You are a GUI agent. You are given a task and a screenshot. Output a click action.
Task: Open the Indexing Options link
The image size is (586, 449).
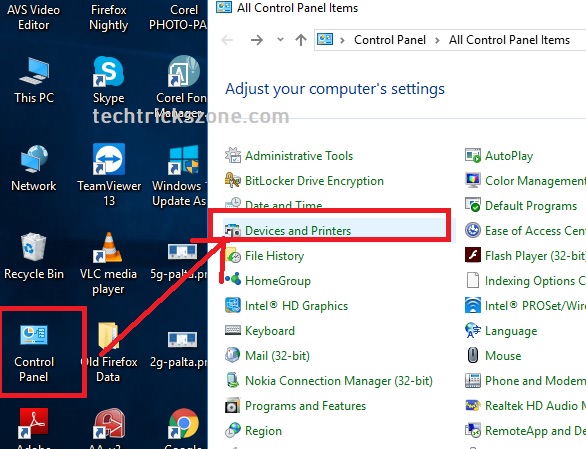pyautogui.click(x=535, y=281)
